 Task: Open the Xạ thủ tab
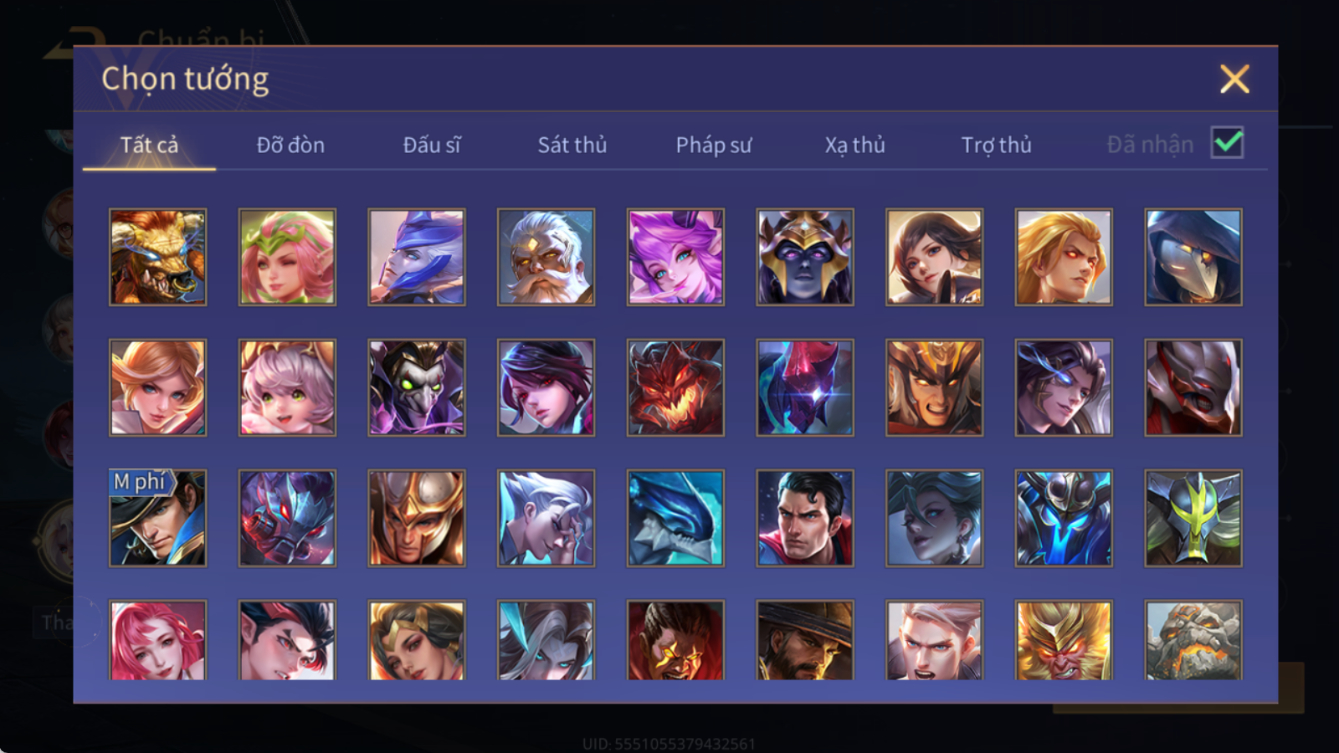pyautogui.click(x=855, y=145)
